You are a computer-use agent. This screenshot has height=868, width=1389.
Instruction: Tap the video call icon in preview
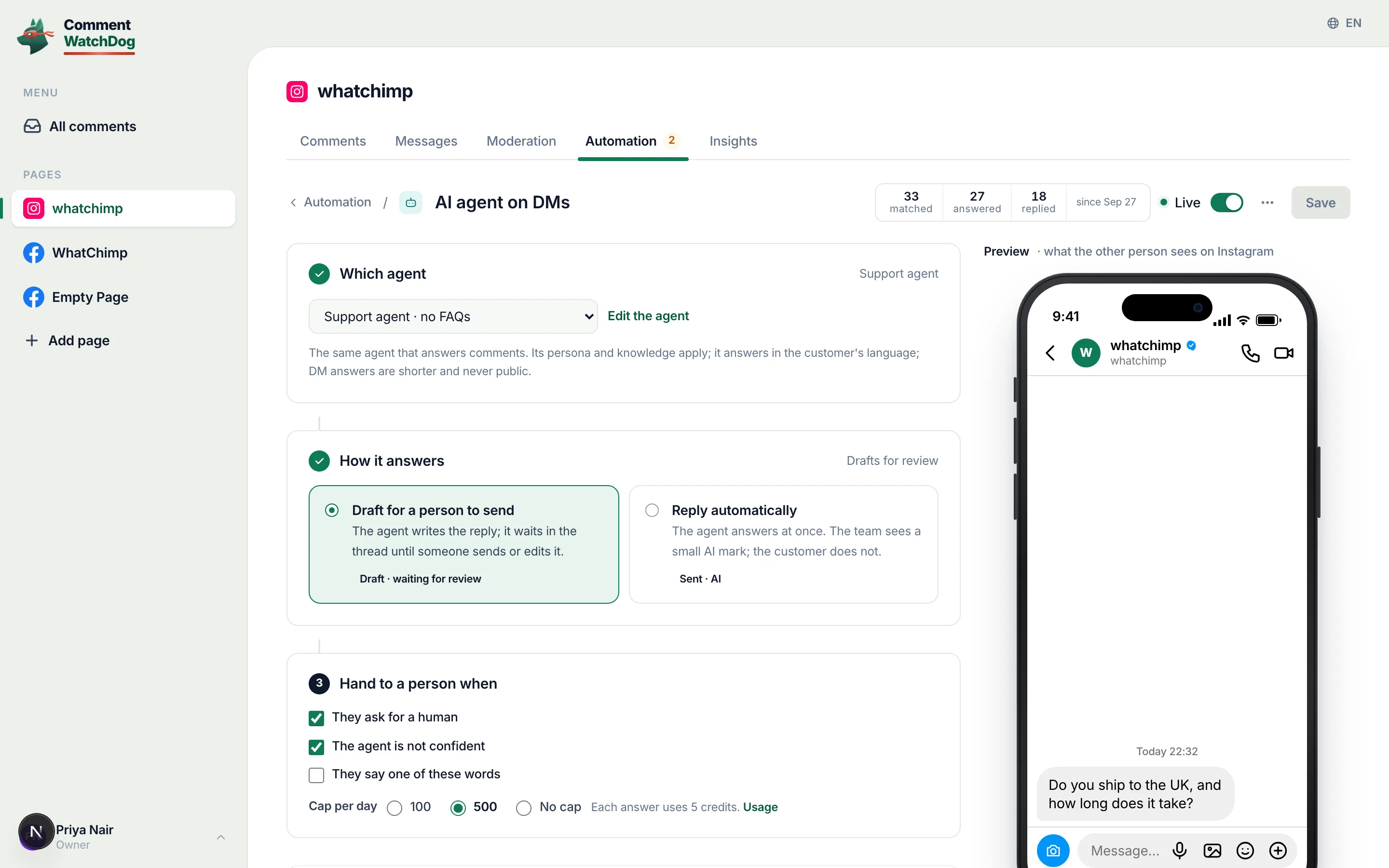(1284, 353)
